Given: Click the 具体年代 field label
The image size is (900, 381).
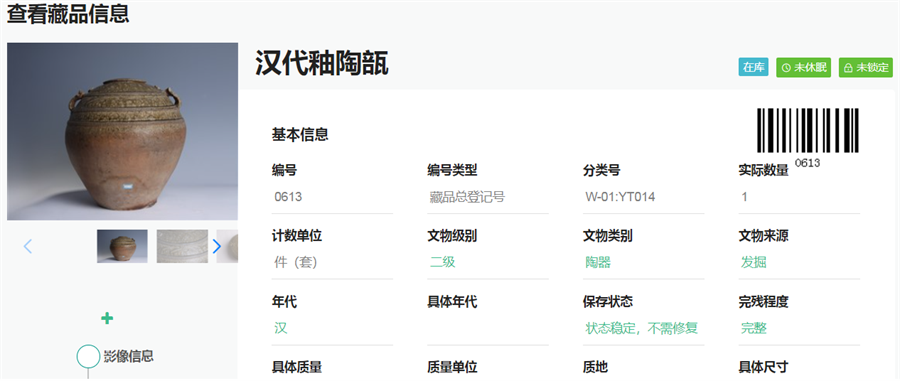Looking at the screenshot, I should point(452,301).
